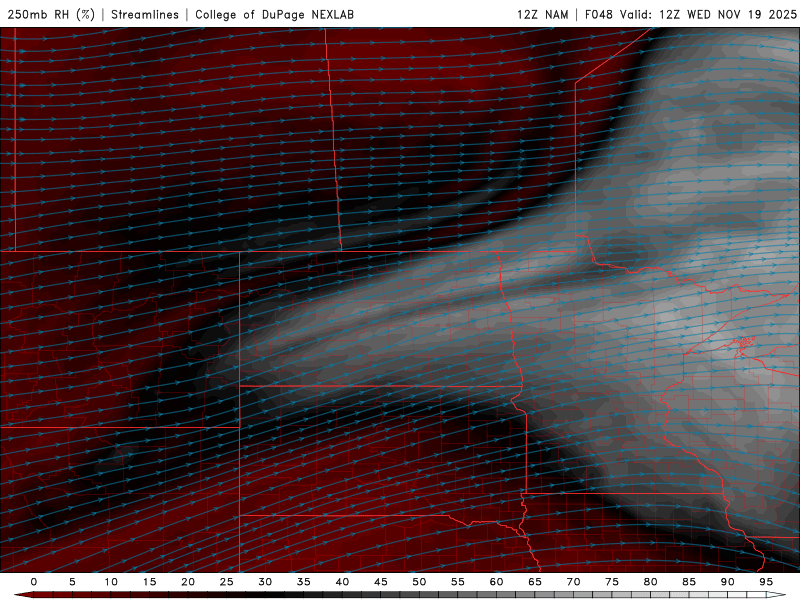
Task: Click the legend value "60"
Action: click(496, 582)
